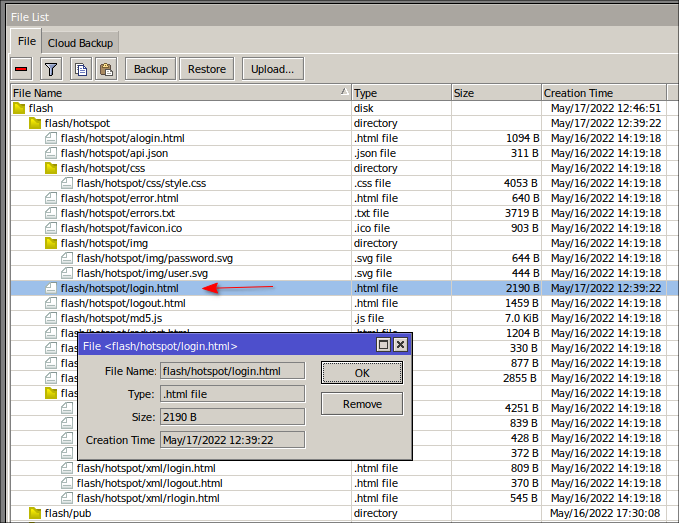Select the root flash disk entry
Image resolution: width=679 pixels, height=523 pixels.
point(41,108)
